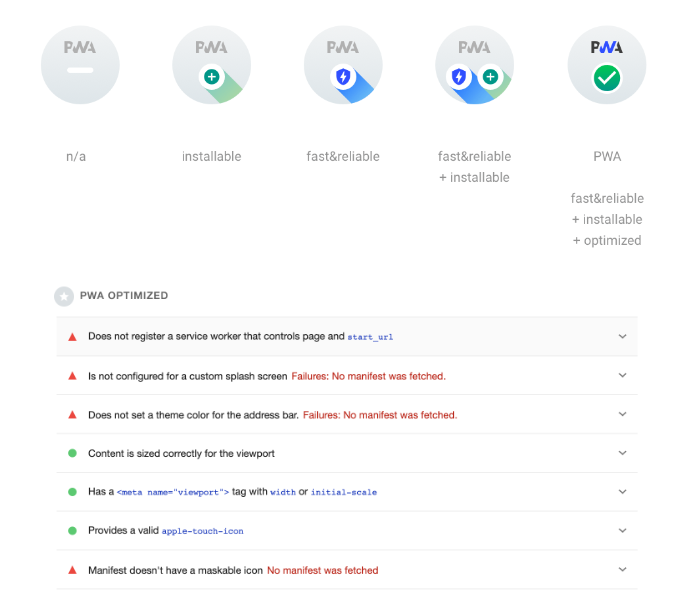Screen dimensions: 685x611
Task: Click the apple-touch-icon code text
Action: click(203, 531)
